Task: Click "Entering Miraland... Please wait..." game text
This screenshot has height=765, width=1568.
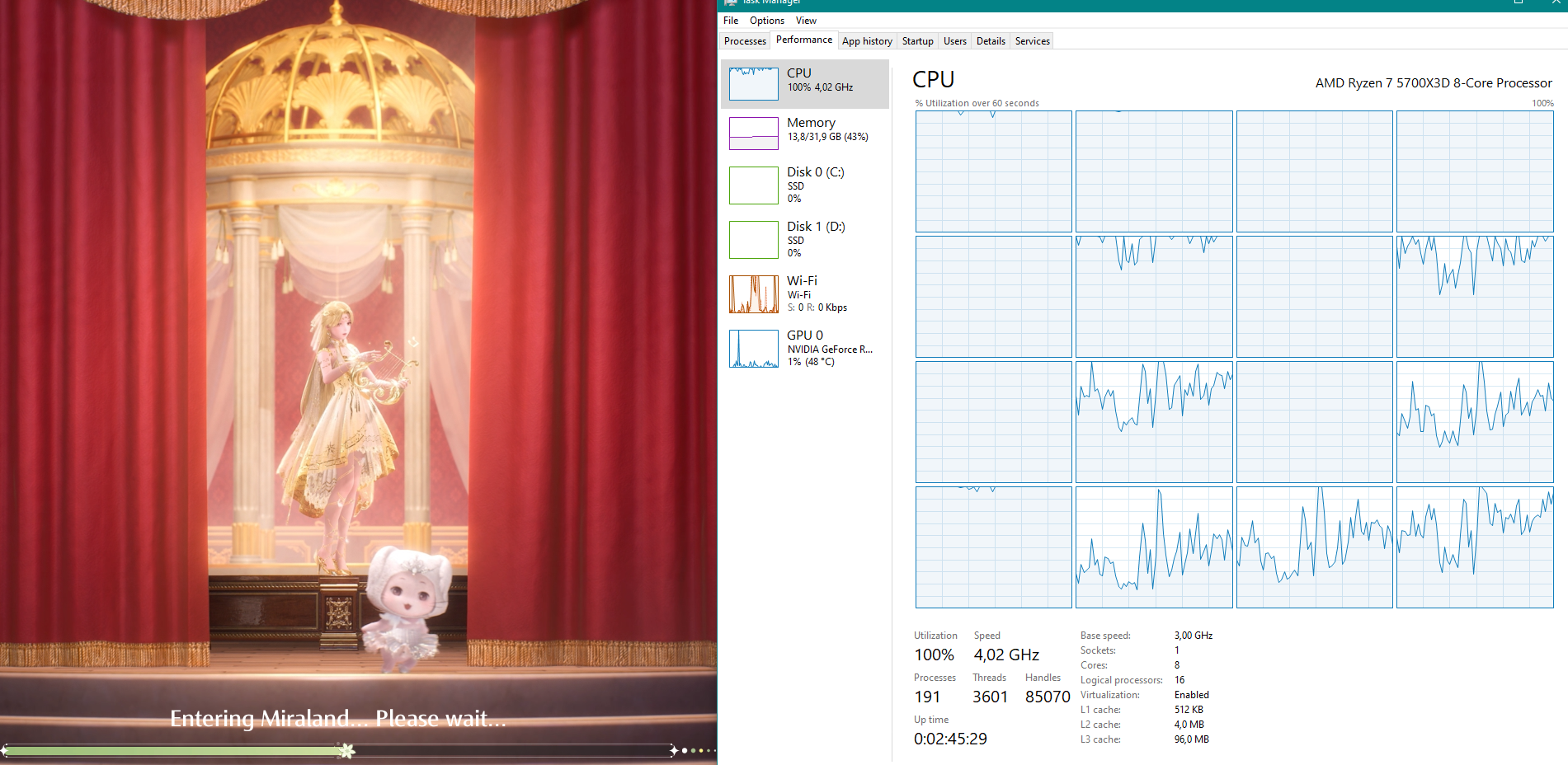Action: [338, 719]
